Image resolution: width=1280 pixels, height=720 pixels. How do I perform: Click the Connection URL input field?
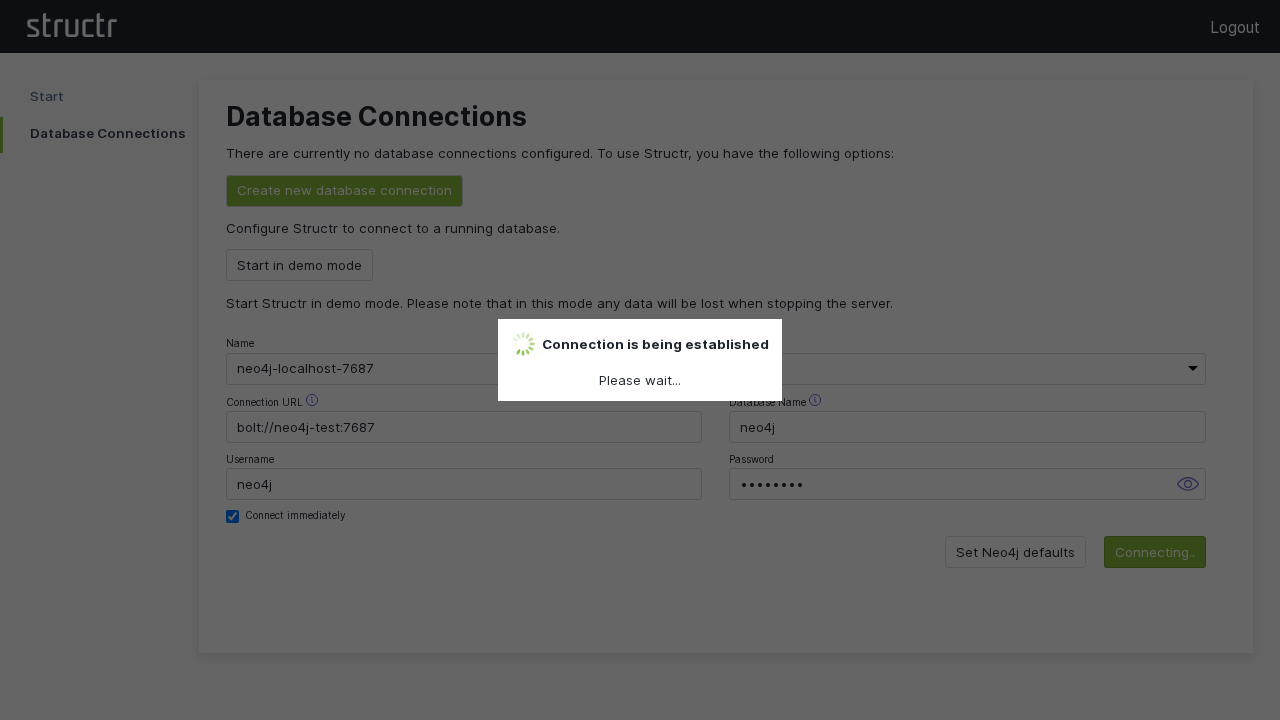(x=463, y=427)
